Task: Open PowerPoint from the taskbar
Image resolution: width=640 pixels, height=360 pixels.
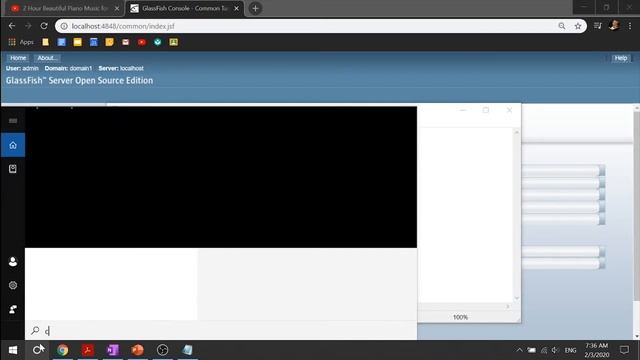Action: pyautogui.click(x=138, y=350)
